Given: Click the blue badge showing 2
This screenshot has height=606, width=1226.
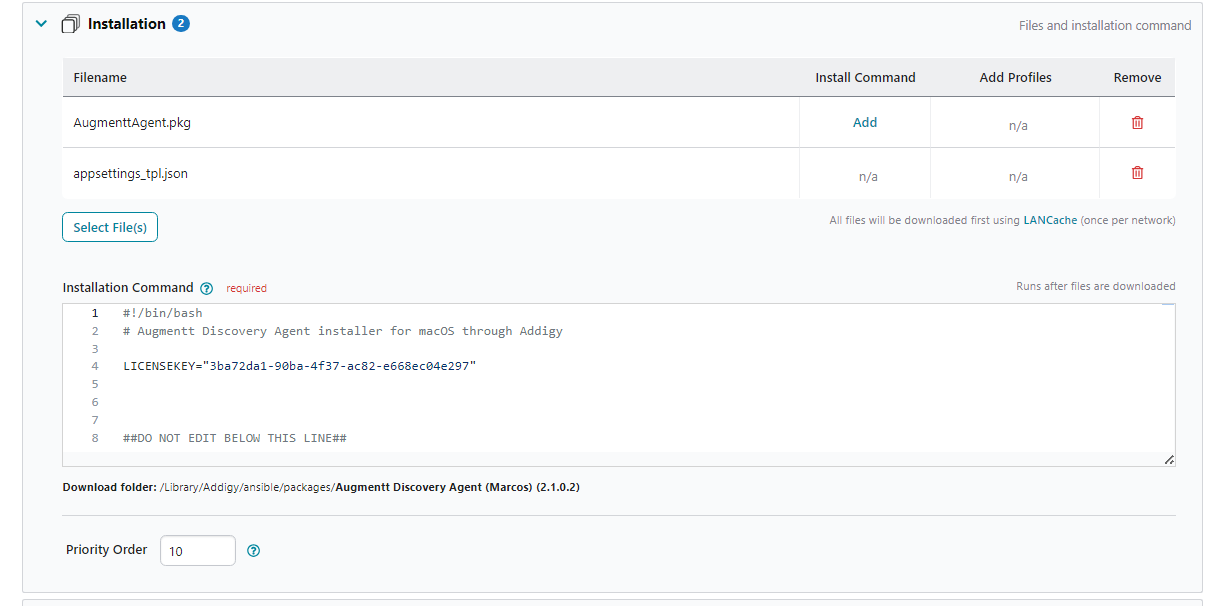Looking at the screenshot, I should coord(181,24).
